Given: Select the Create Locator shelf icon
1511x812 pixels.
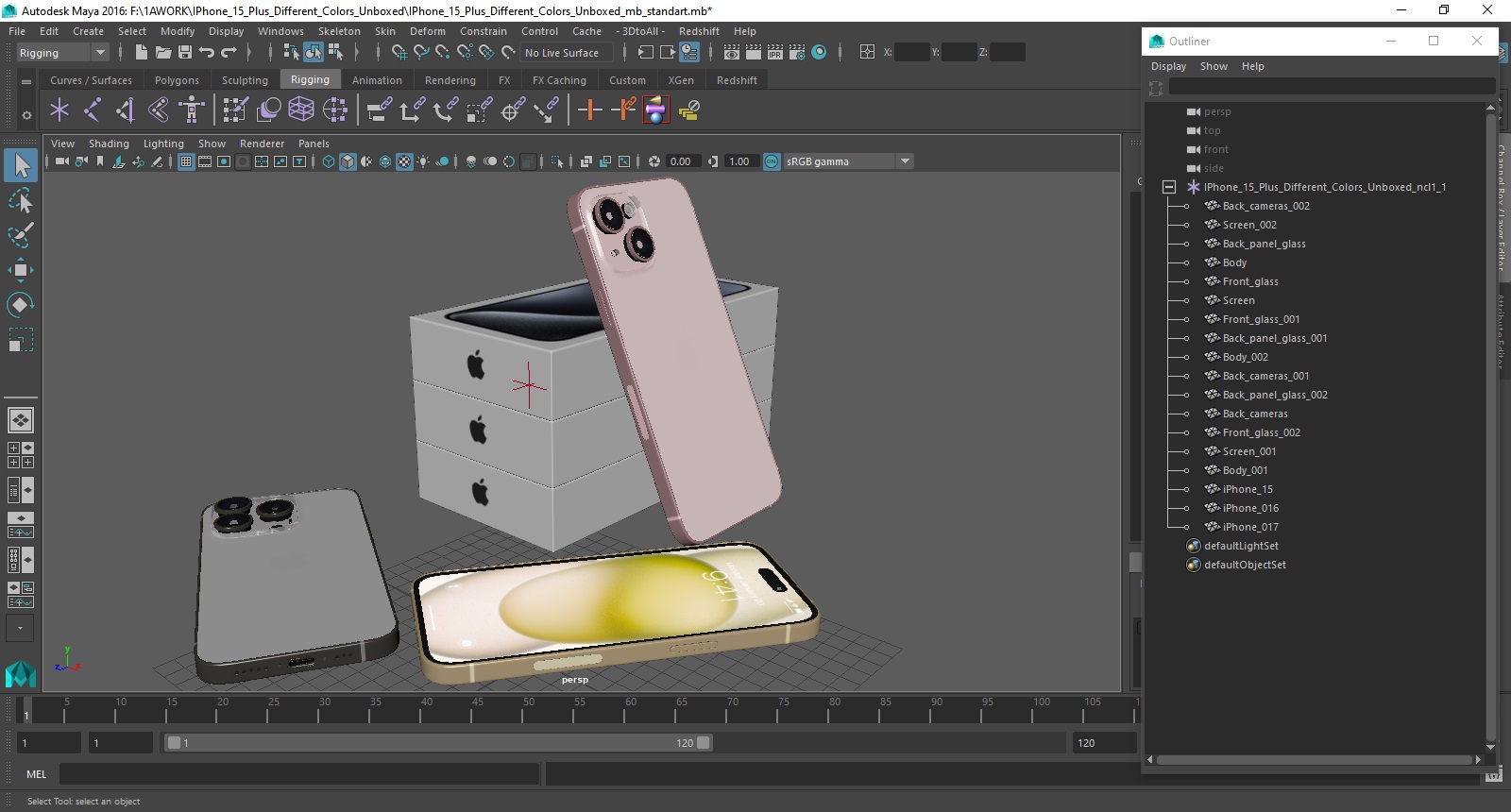Looking at the screenshot, I should pos(59,110).
